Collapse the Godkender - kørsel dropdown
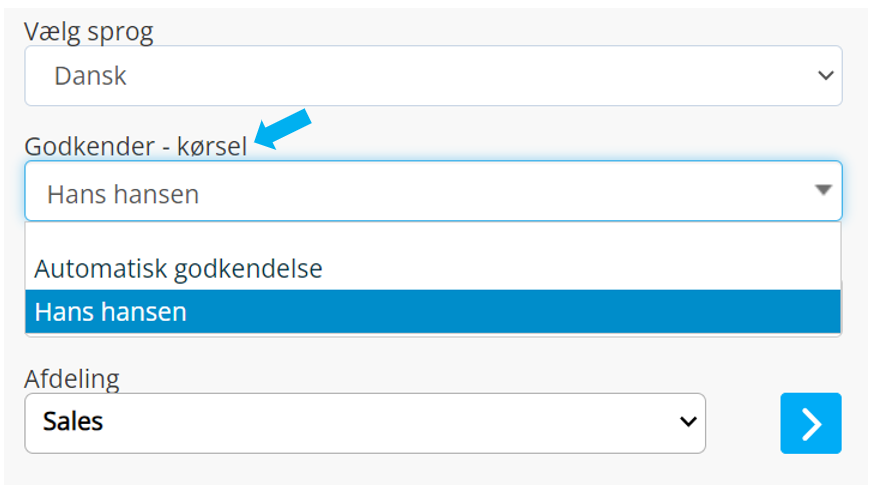 coord(433,191)
